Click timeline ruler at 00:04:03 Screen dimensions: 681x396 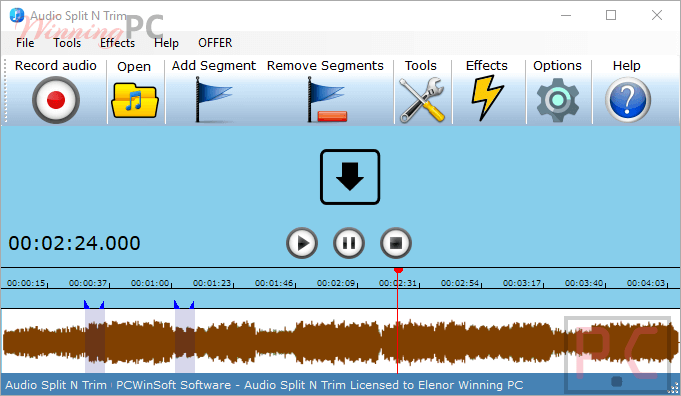tap(646, 283)
